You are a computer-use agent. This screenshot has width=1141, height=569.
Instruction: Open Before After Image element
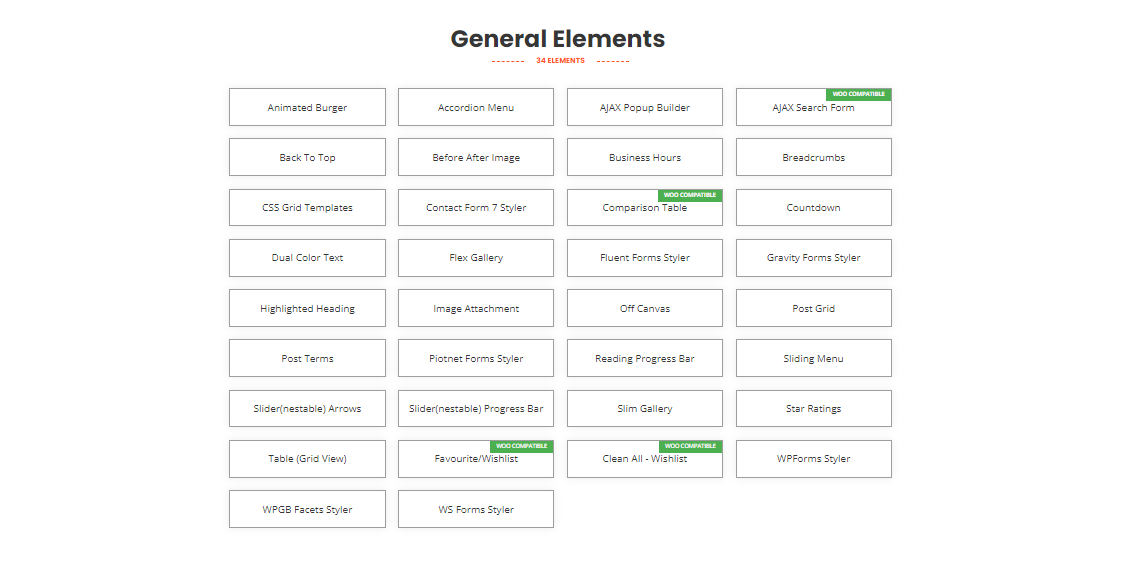pyautogui.click(x=476, y=157)
